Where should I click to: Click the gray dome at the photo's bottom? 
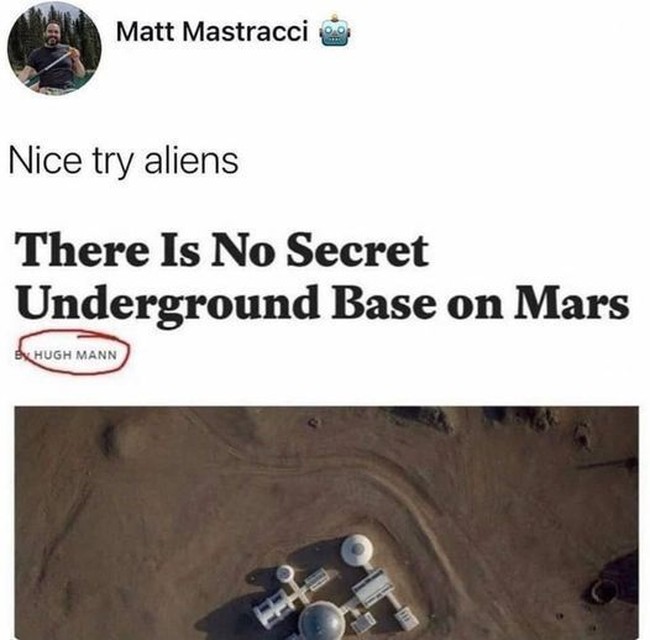coord(322,621)
